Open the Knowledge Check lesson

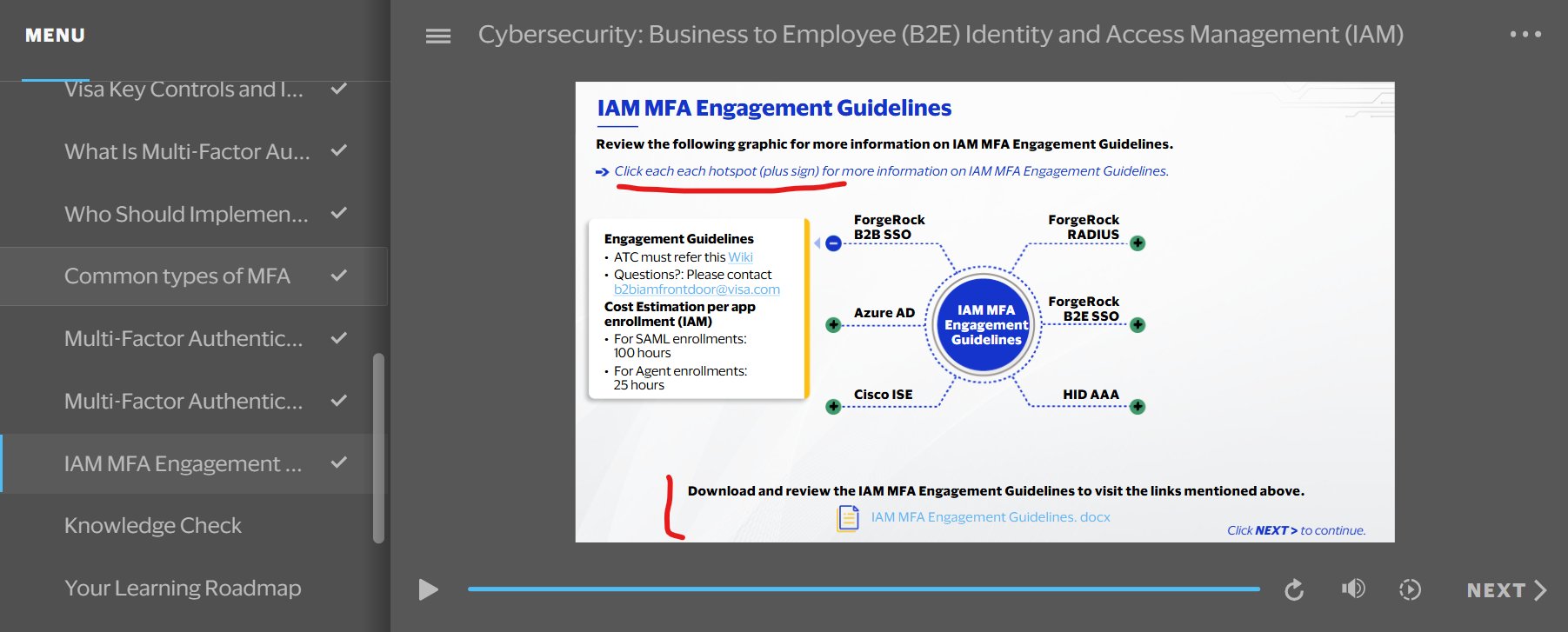point(194,526)
